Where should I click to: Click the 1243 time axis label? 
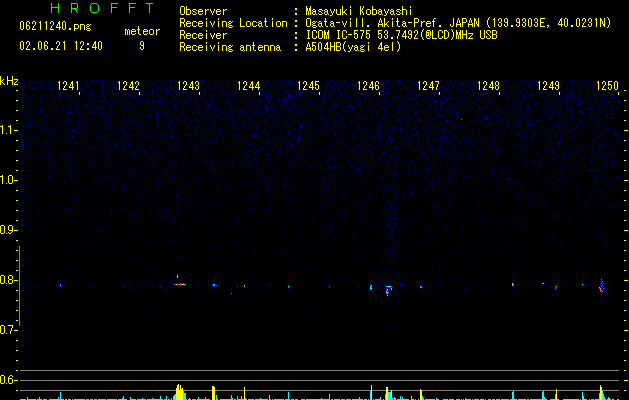click(189, 86)
